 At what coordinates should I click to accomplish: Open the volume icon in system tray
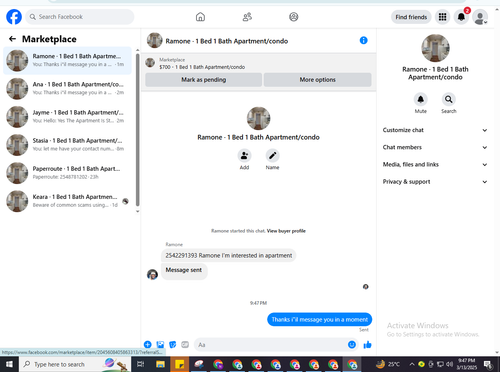click(450, 364)
